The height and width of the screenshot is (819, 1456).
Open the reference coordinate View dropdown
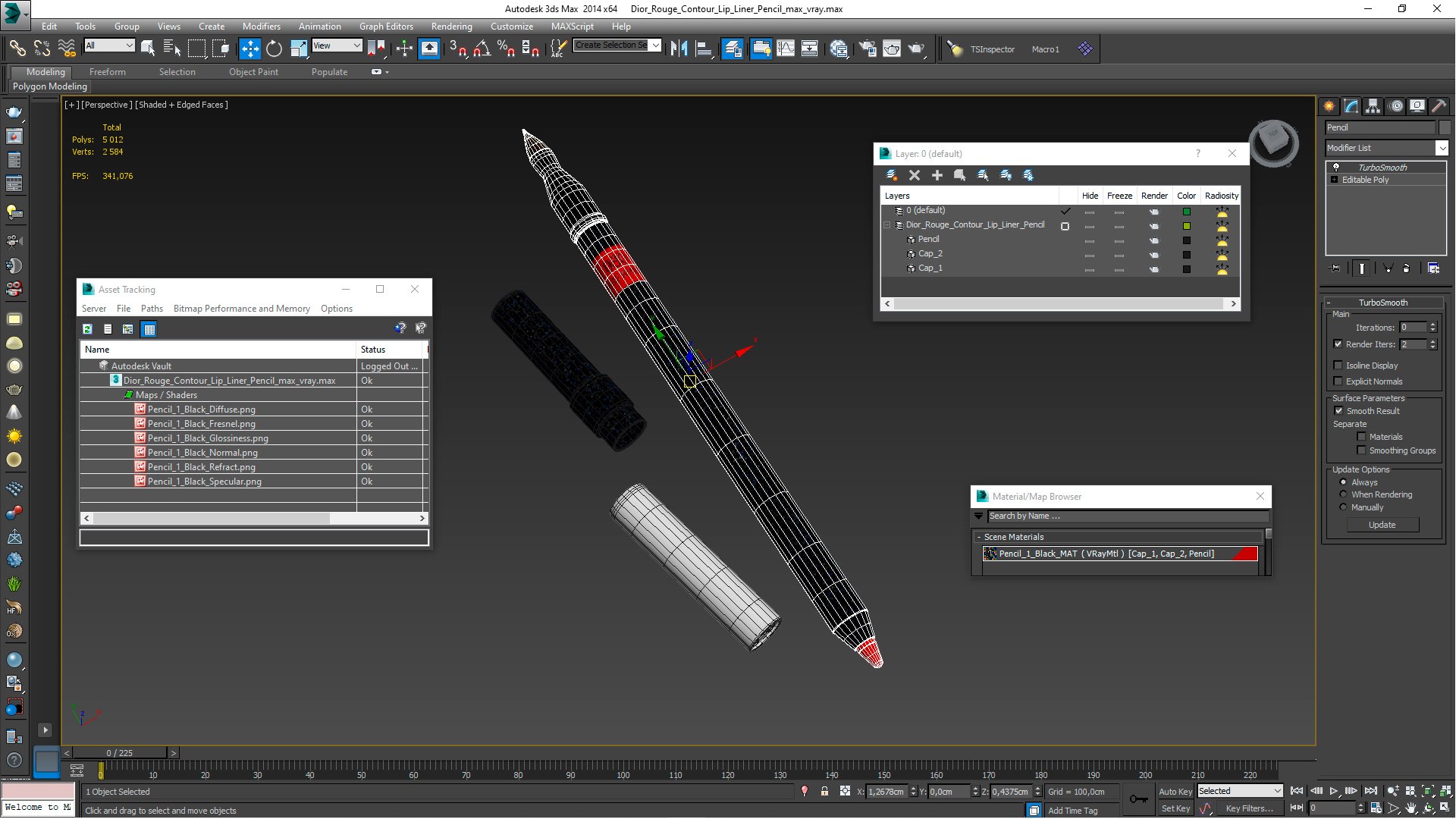337,45
